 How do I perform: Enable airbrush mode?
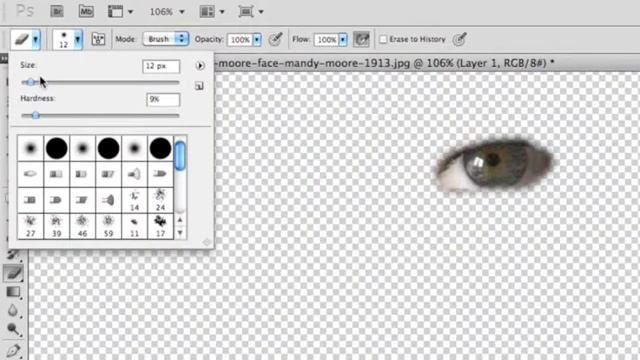coord(361,40)
